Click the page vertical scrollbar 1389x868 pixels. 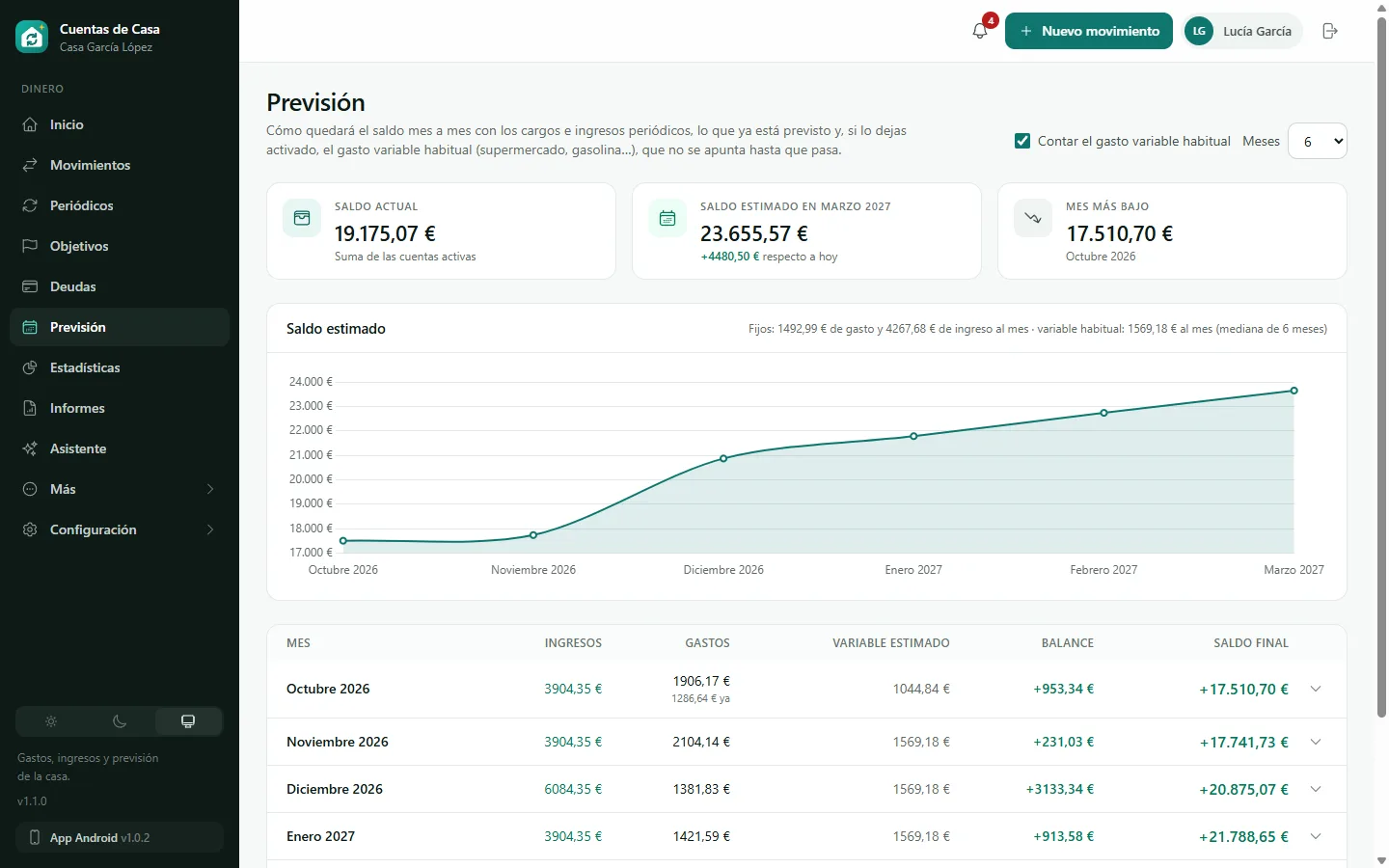pyautogui.click(x=1381, y=366)
